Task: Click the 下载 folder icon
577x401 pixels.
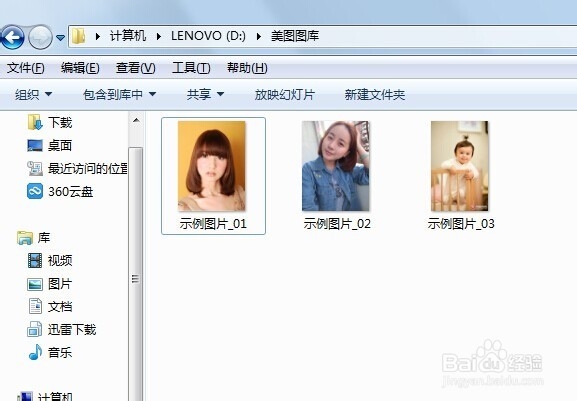Action: (x=35, y=122)
